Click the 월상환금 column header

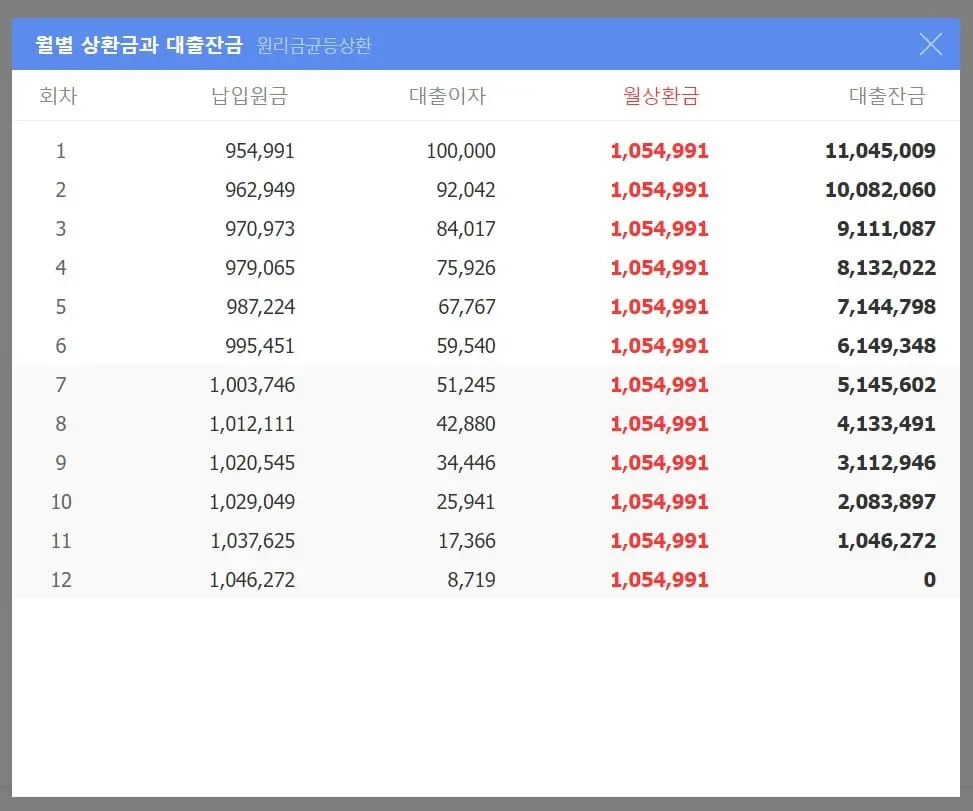tap(660, 96)
